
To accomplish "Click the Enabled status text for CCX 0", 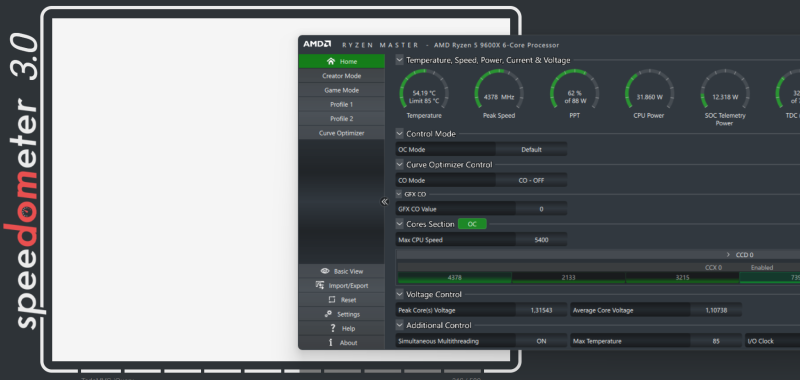I will click(x=762, y=267).
